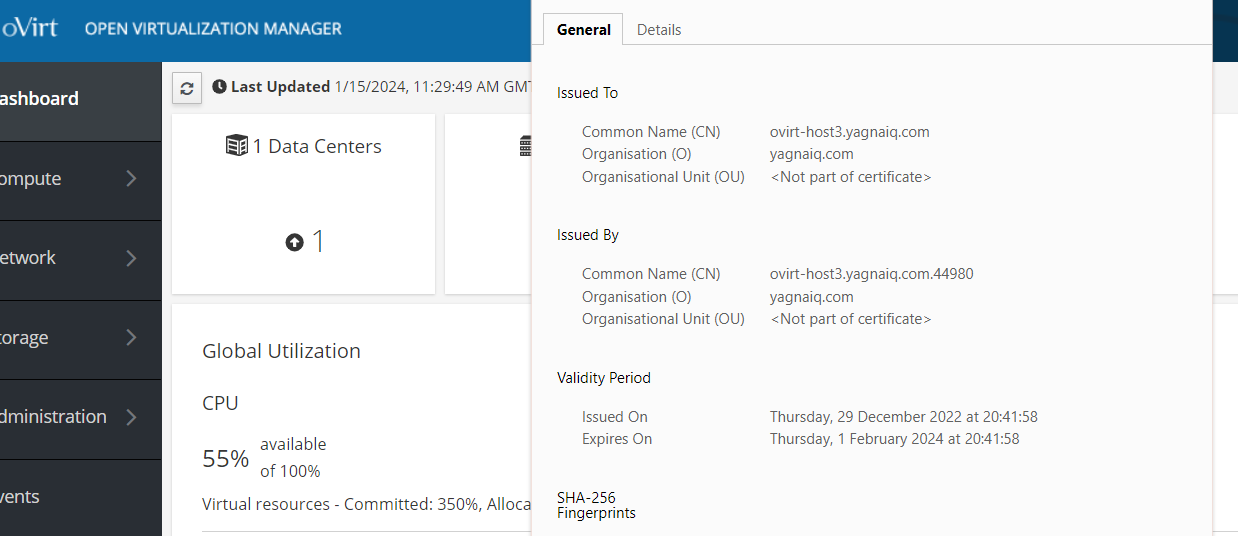Refresh the dashboard with the sync icon
The width and height of the screenshot is (1238, 536).
click(x=187, y=88)
